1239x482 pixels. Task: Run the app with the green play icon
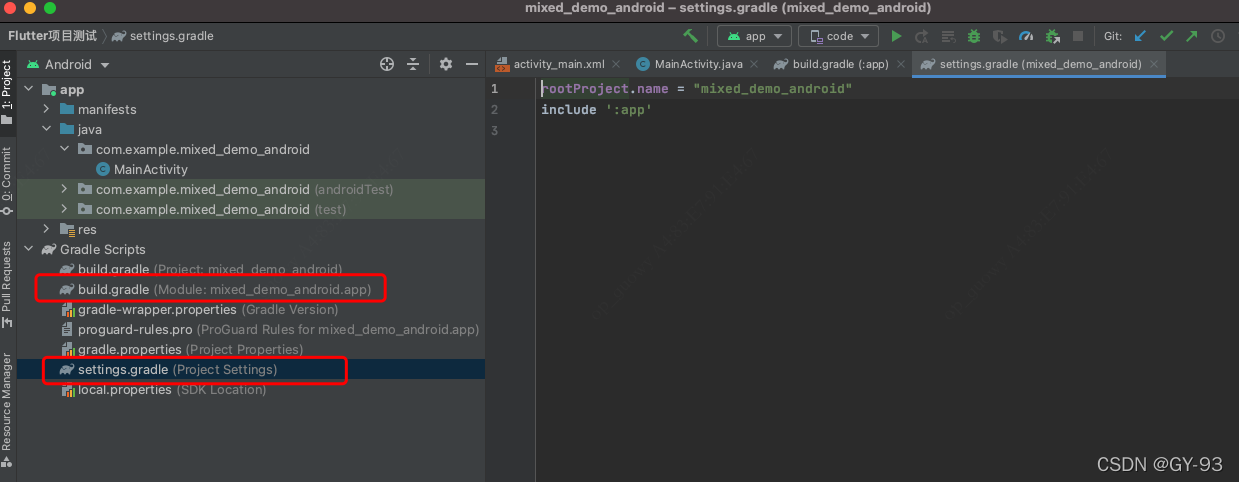click(896, 36)
